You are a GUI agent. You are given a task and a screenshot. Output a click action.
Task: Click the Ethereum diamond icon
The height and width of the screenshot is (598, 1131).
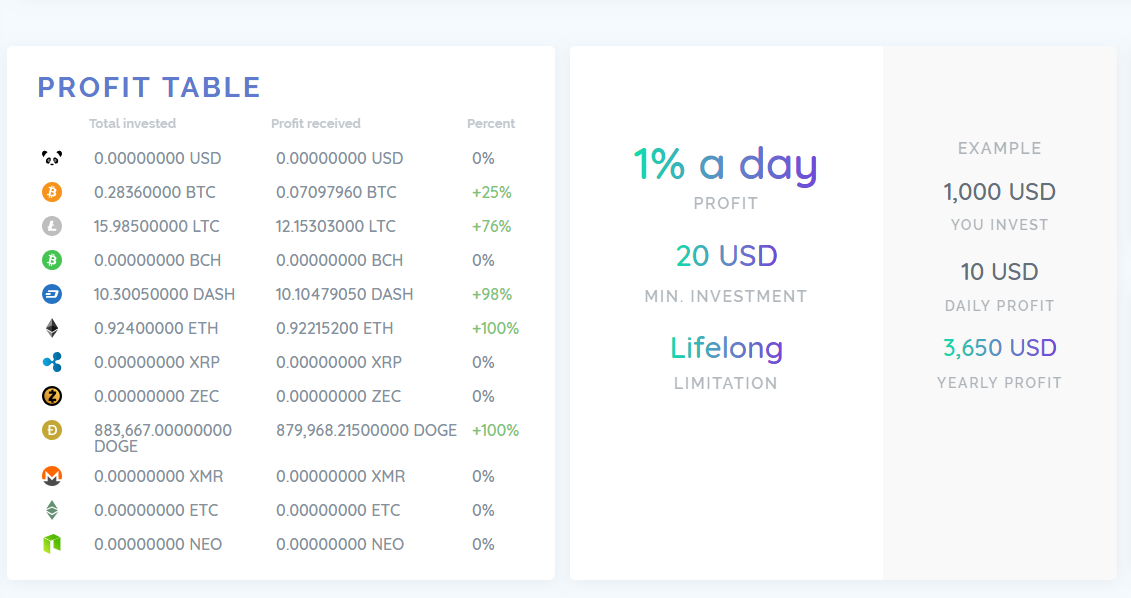(52, 328)
